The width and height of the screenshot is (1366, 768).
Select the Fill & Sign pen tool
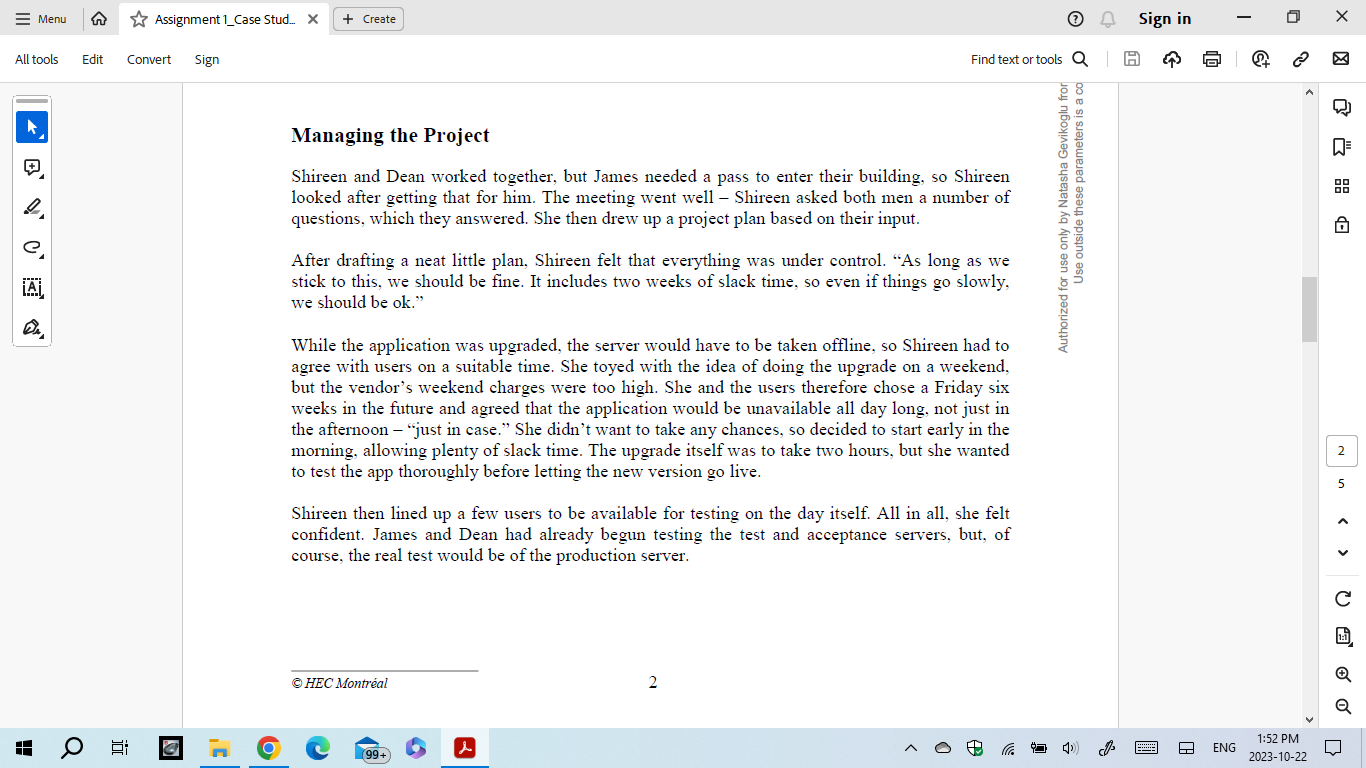click(x=31, y=327)
